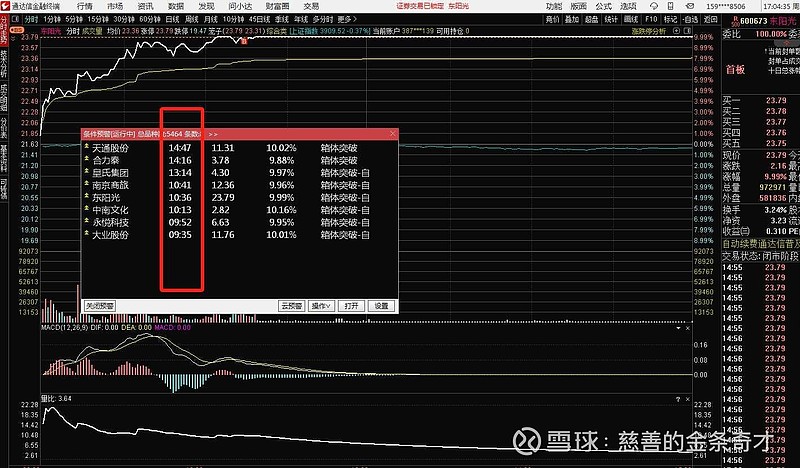Viewport: 800px width, 468px height.
Task: Open the 问小达 menu
Action: (240, 6)
